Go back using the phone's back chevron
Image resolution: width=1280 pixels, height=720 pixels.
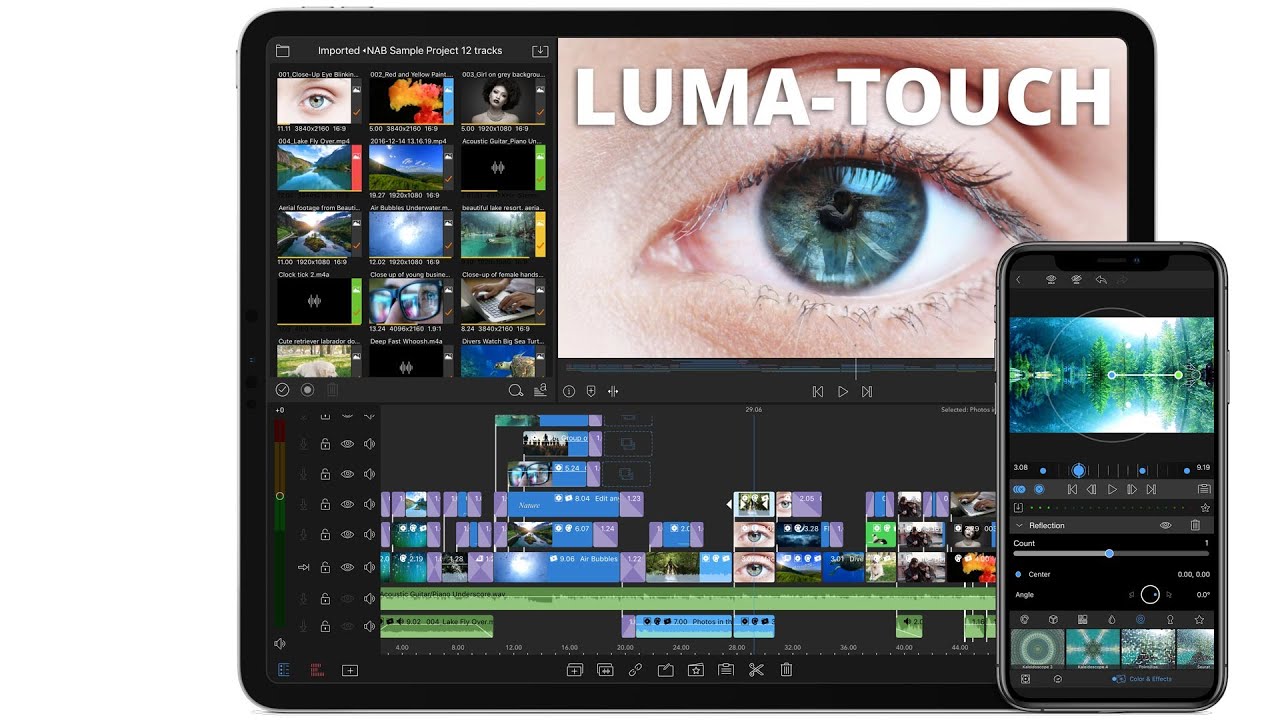click(x=1018, y=280)
